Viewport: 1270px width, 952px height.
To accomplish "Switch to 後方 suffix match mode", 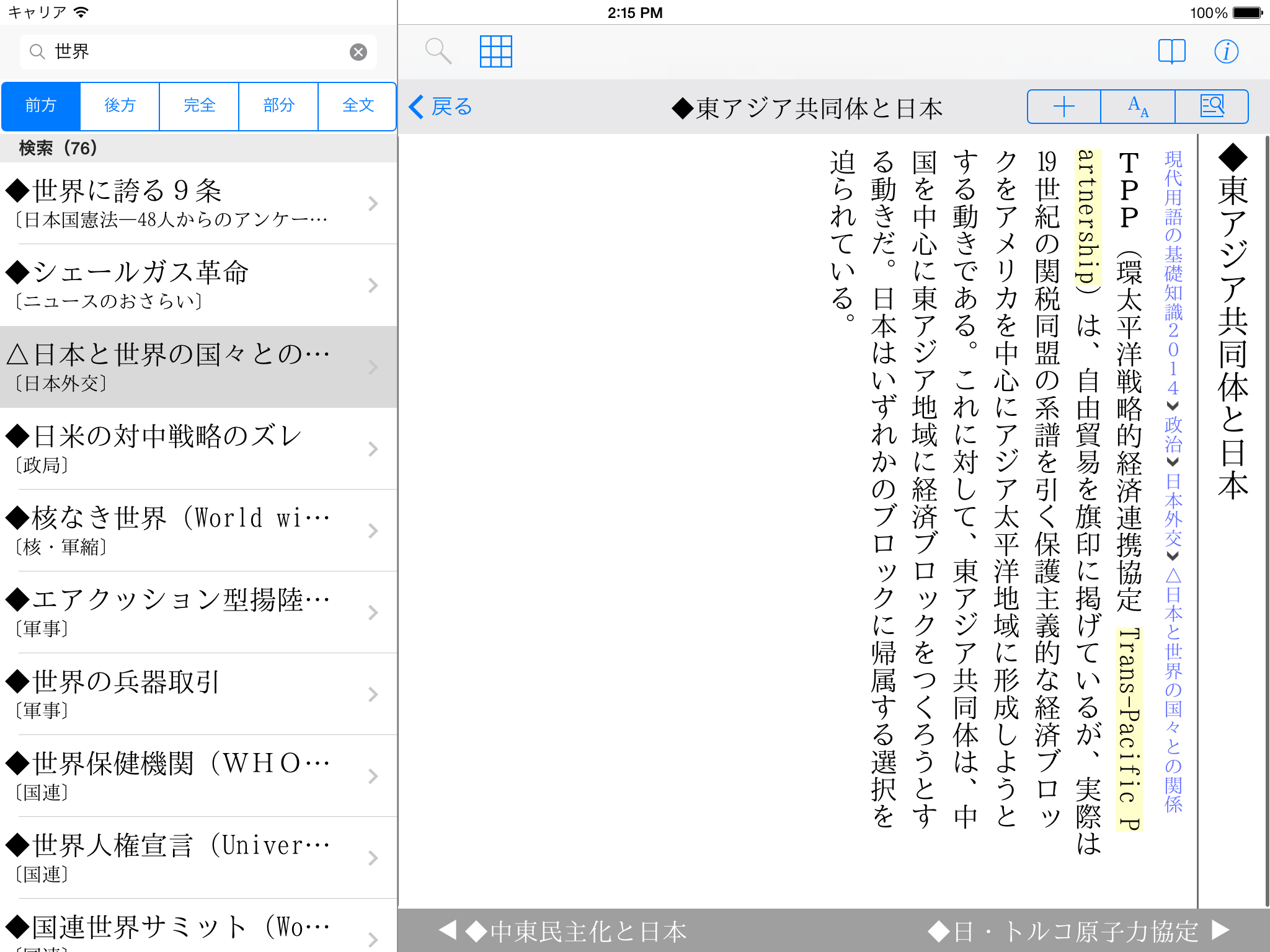I will click(x=120, y=106).
